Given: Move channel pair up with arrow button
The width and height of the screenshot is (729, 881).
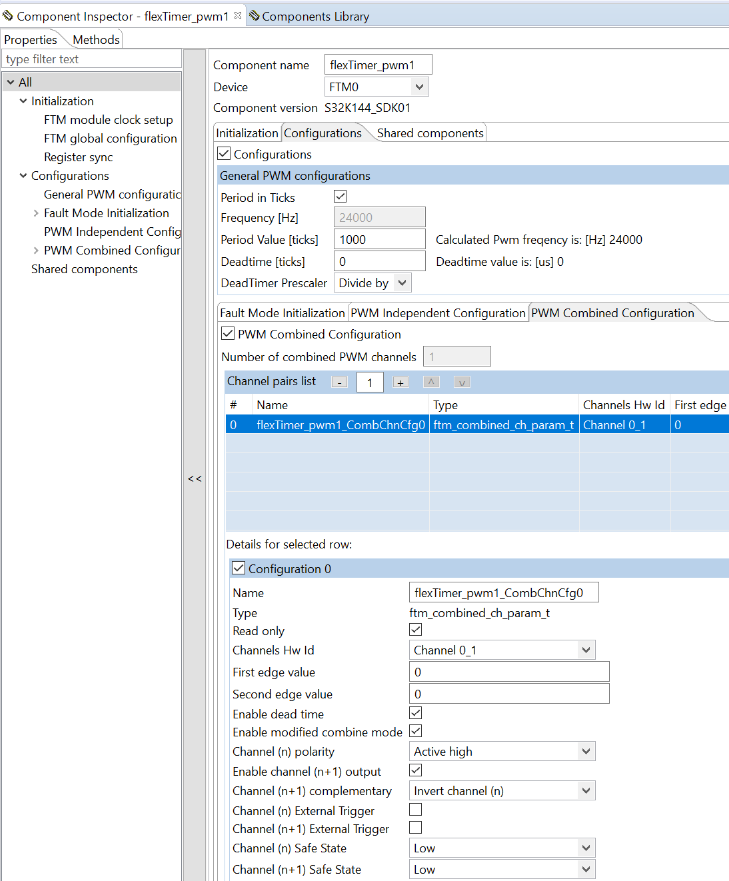Looking at the screenshot, I should [431, 383].
